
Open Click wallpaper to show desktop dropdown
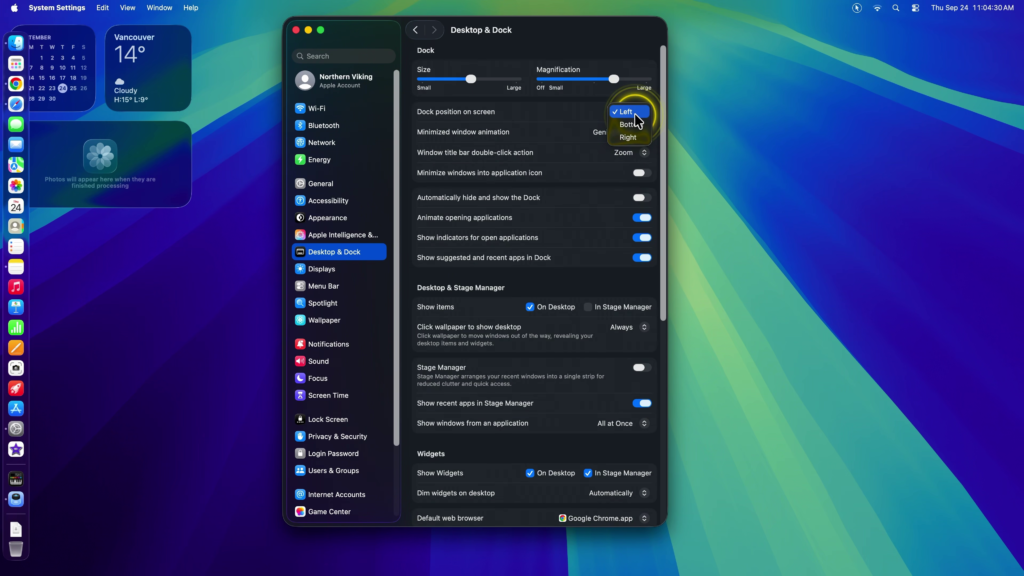[x=628, y=327]
